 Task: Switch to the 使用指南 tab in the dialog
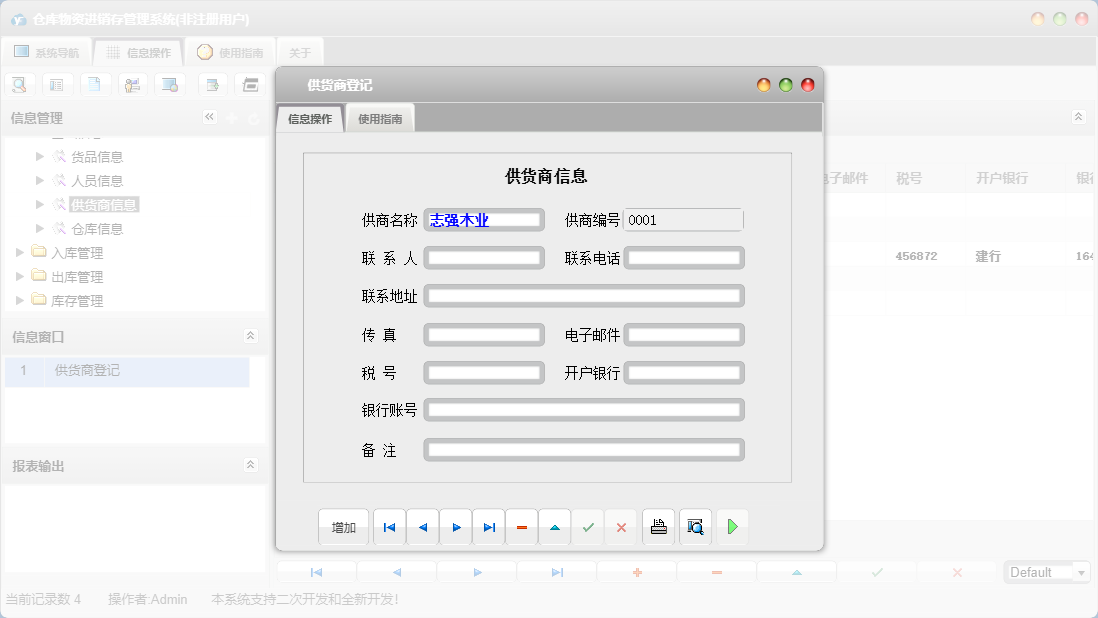(x=379, y=117)
